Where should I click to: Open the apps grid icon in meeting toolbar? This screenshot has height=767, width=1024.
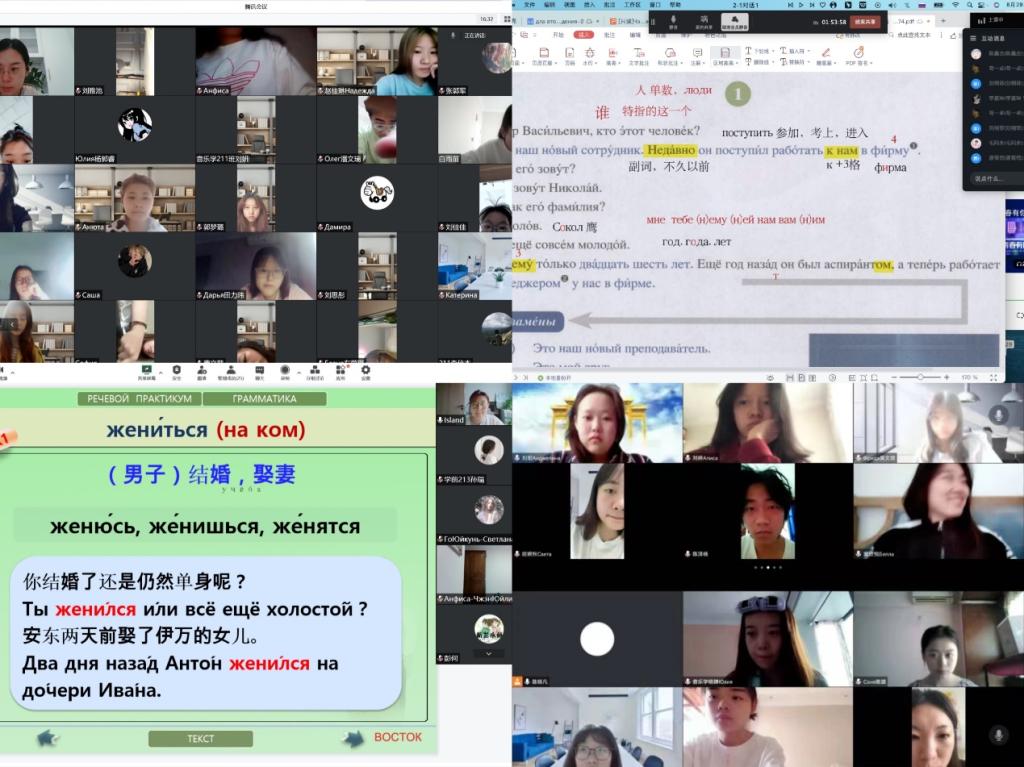[340, 370]
